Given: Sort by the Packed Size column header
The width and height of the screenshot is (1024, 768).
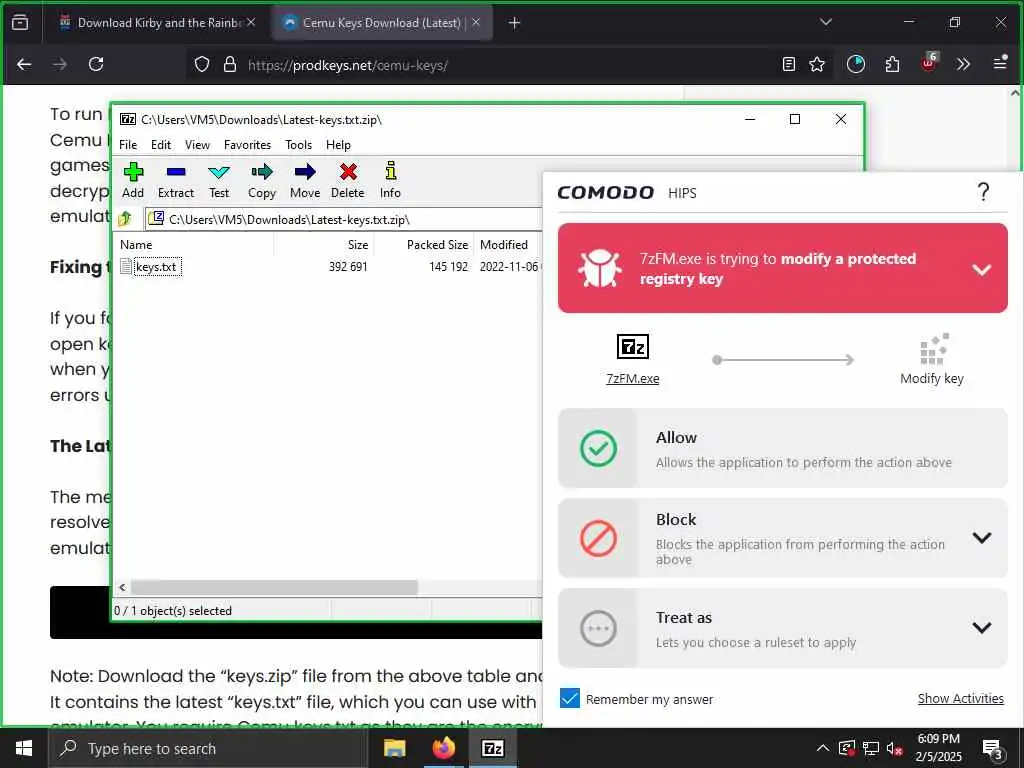Looking at the screenshot, I should 423,245.
